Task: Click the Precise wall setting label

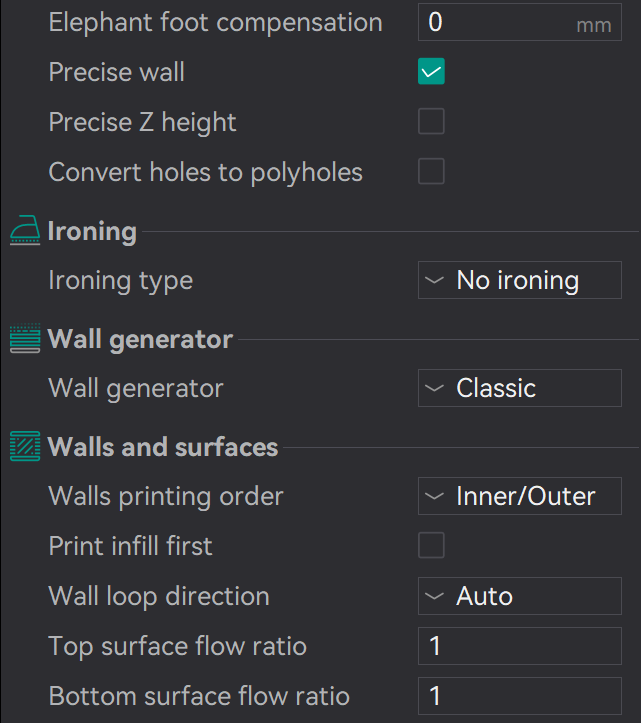Action: click(x=116, y=72)
